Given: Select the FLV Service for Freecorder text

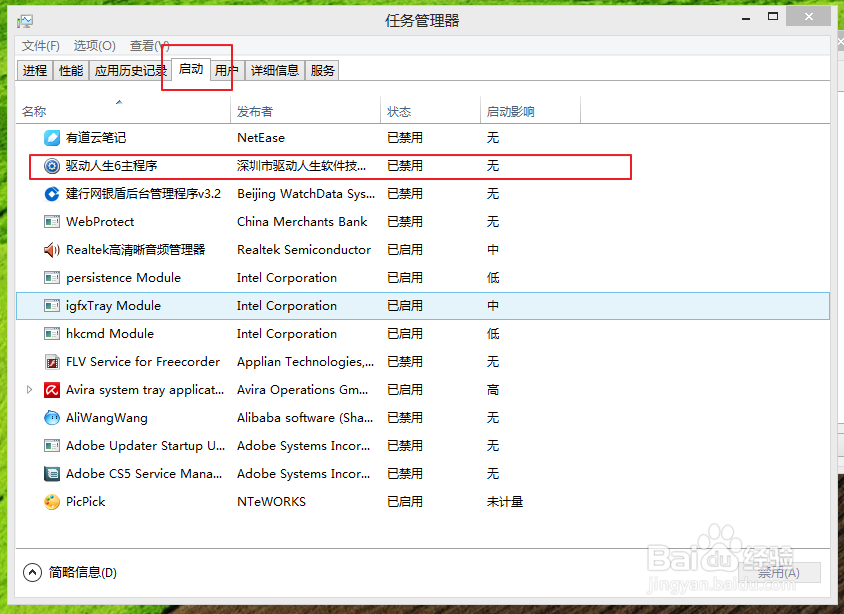Looking at the screenshot, I should [x=143, y=362].
